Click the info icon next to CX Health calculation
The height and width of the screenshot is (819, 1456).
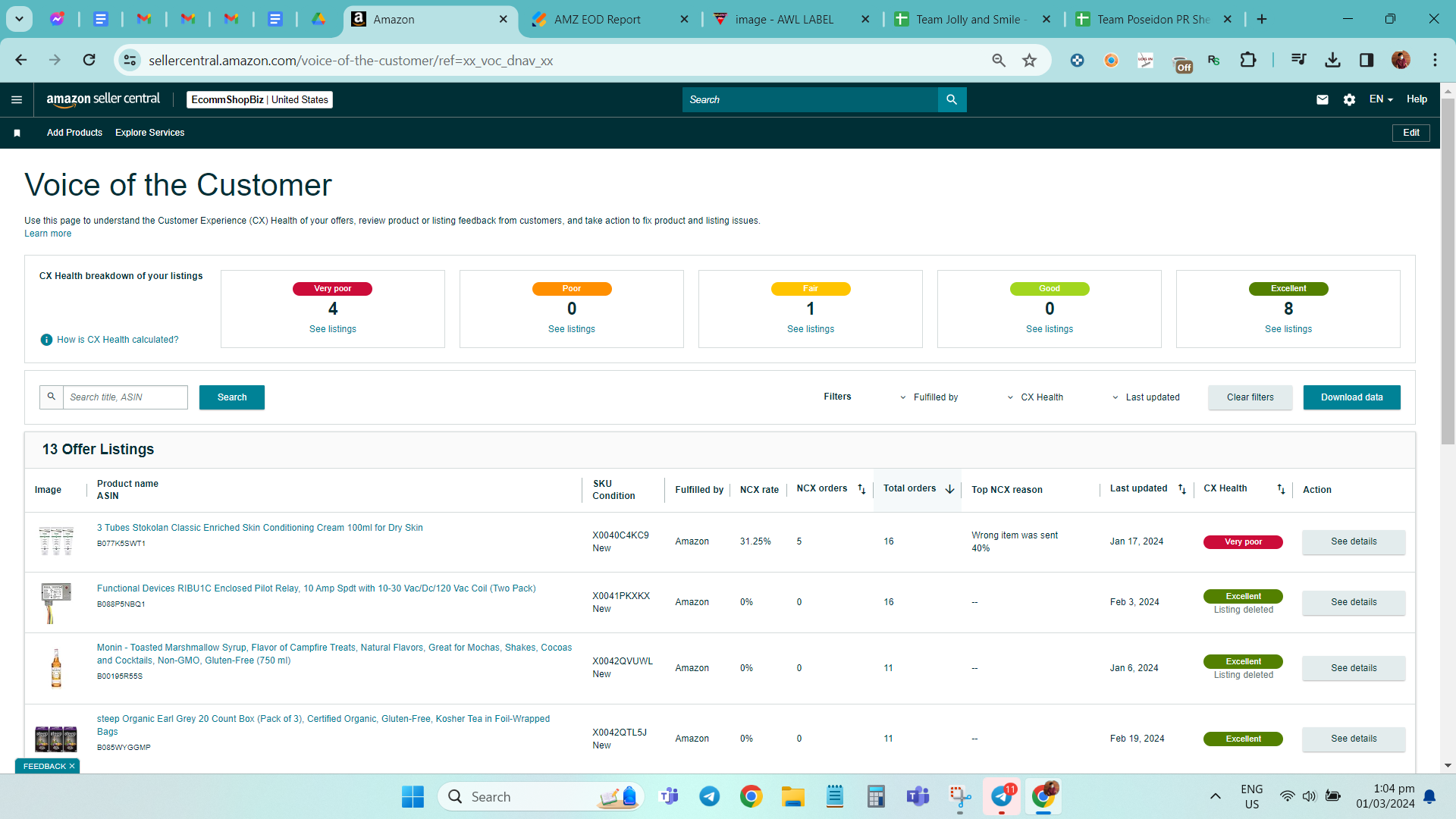click(x=46, y=340)
